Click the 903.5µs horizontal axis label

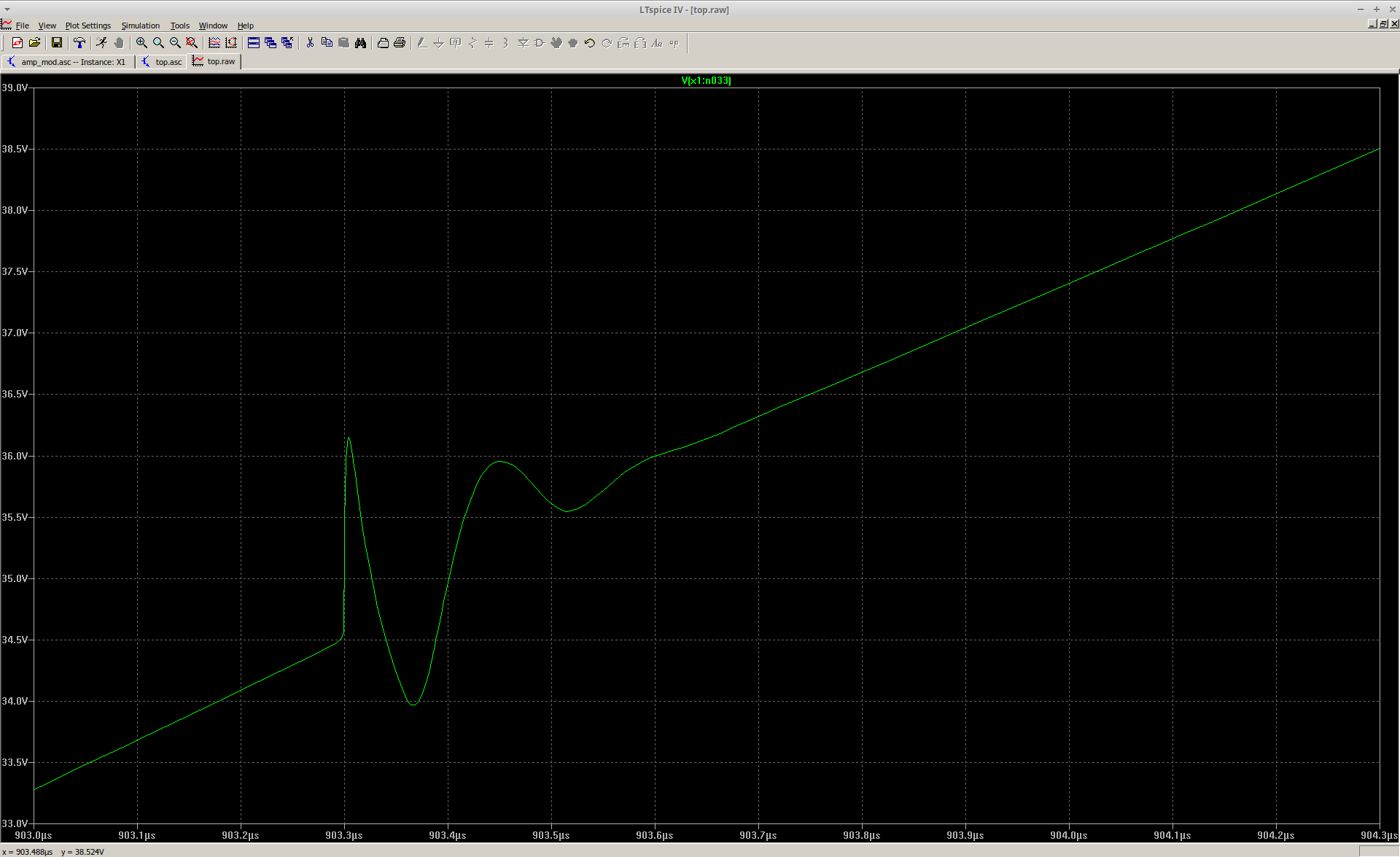pos(551,835)
